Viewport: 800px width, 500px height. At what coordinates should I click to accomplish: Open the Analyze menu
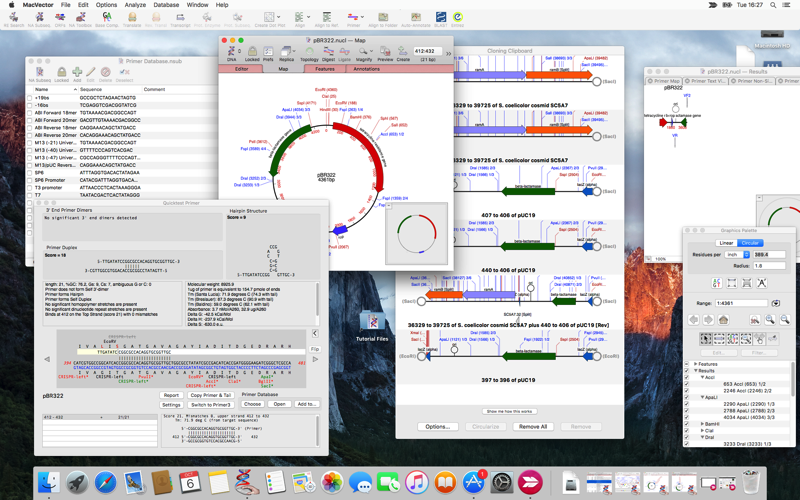click(135, 5)
